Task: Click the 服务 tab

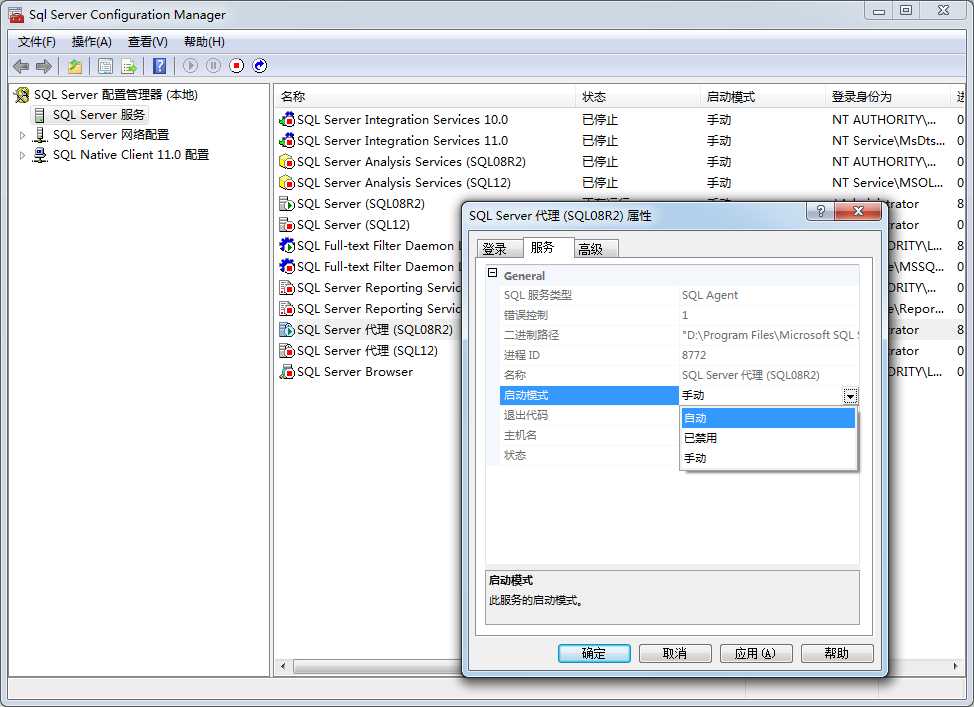Action: [x=548, y=247]
